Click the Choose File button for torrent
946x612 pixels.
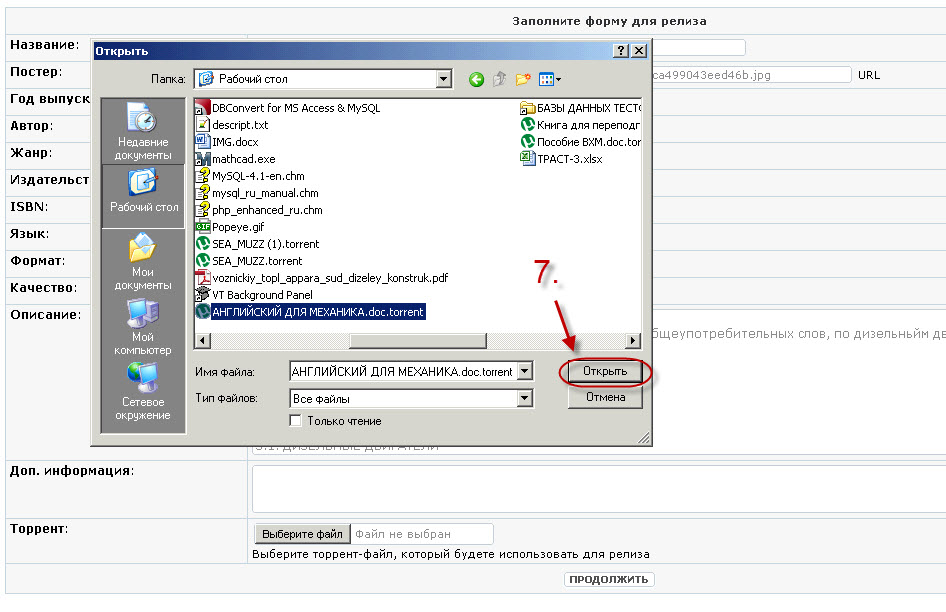click(x=301, y=534)
